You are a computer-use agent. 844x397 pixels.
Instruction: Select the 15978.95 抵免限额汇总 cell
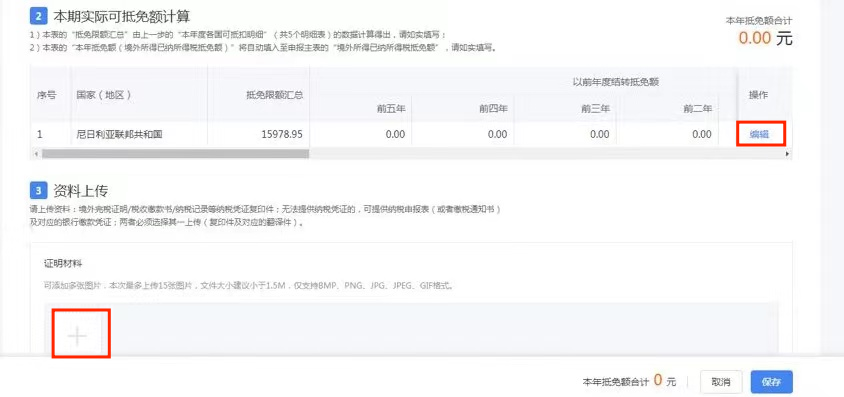258,134
